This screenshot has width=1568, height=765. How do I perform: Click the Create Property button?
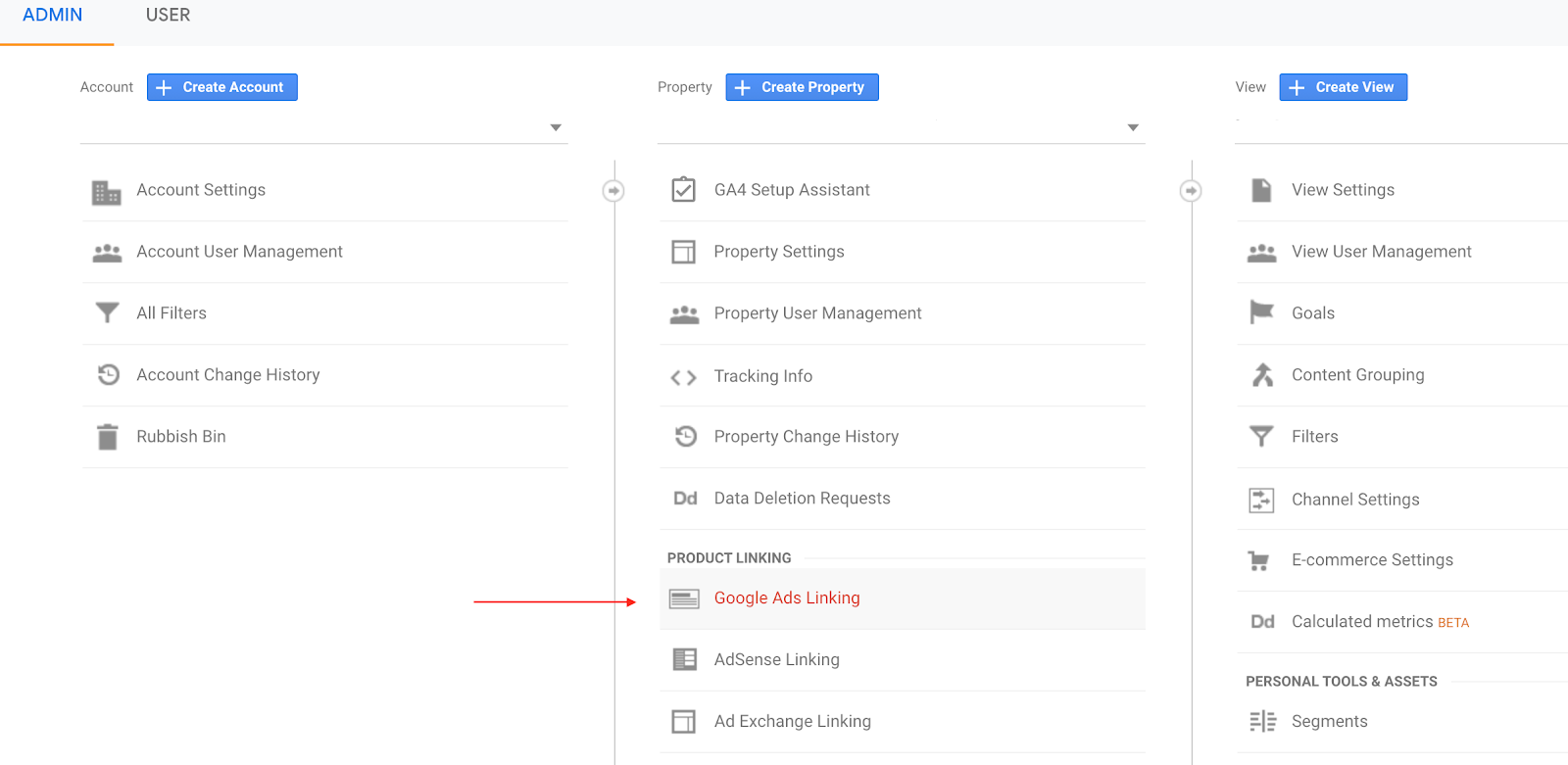point(802,87)
